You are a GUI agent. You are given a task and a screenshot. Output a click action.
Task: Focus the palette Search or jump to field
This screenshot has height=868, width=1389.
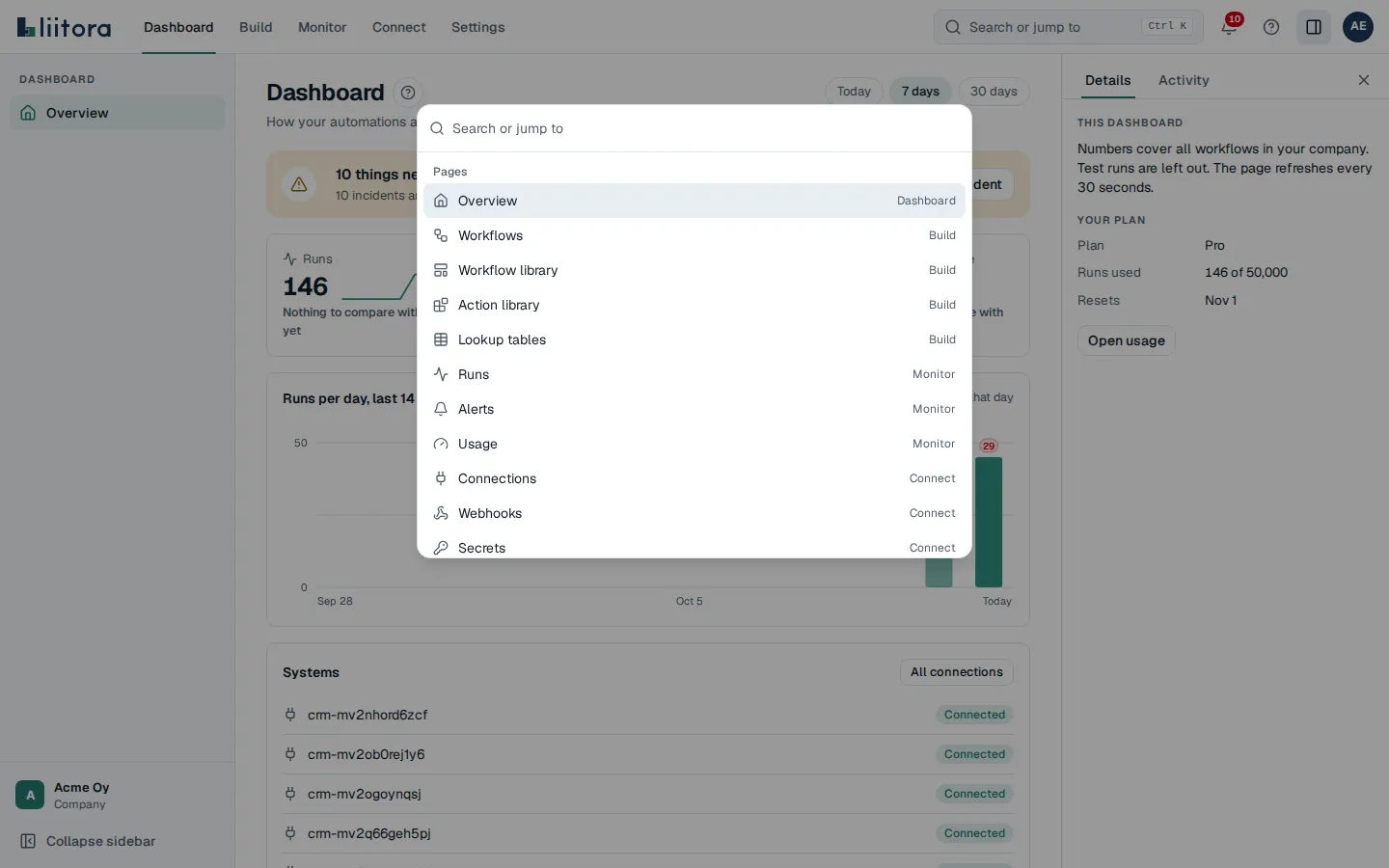[694, 128]
